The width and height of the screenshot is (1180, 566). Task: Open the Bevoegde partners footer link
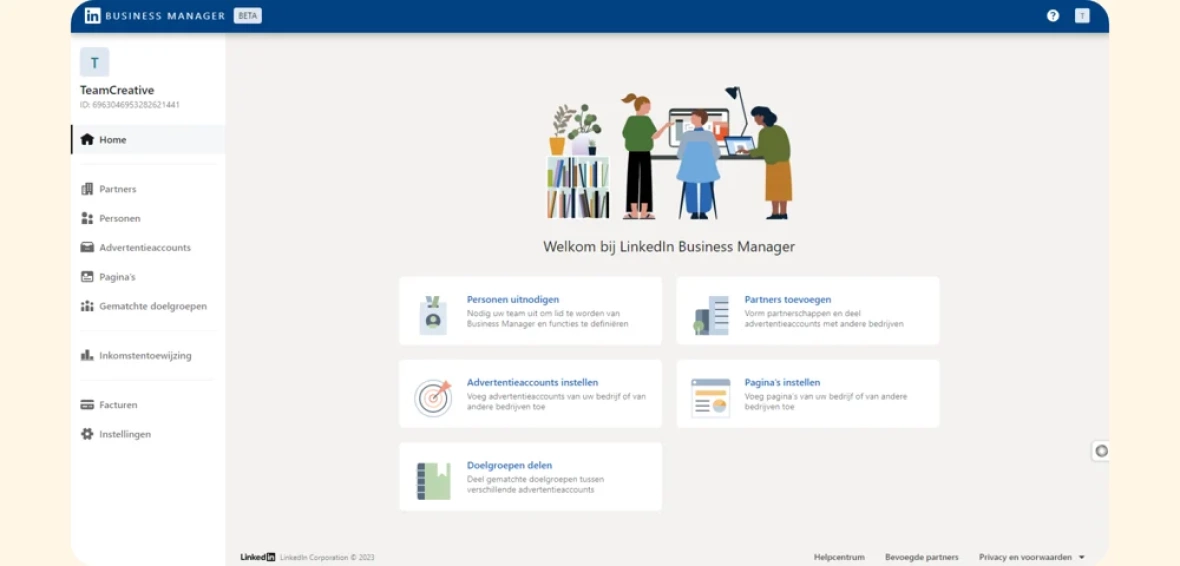pos(922,558)
